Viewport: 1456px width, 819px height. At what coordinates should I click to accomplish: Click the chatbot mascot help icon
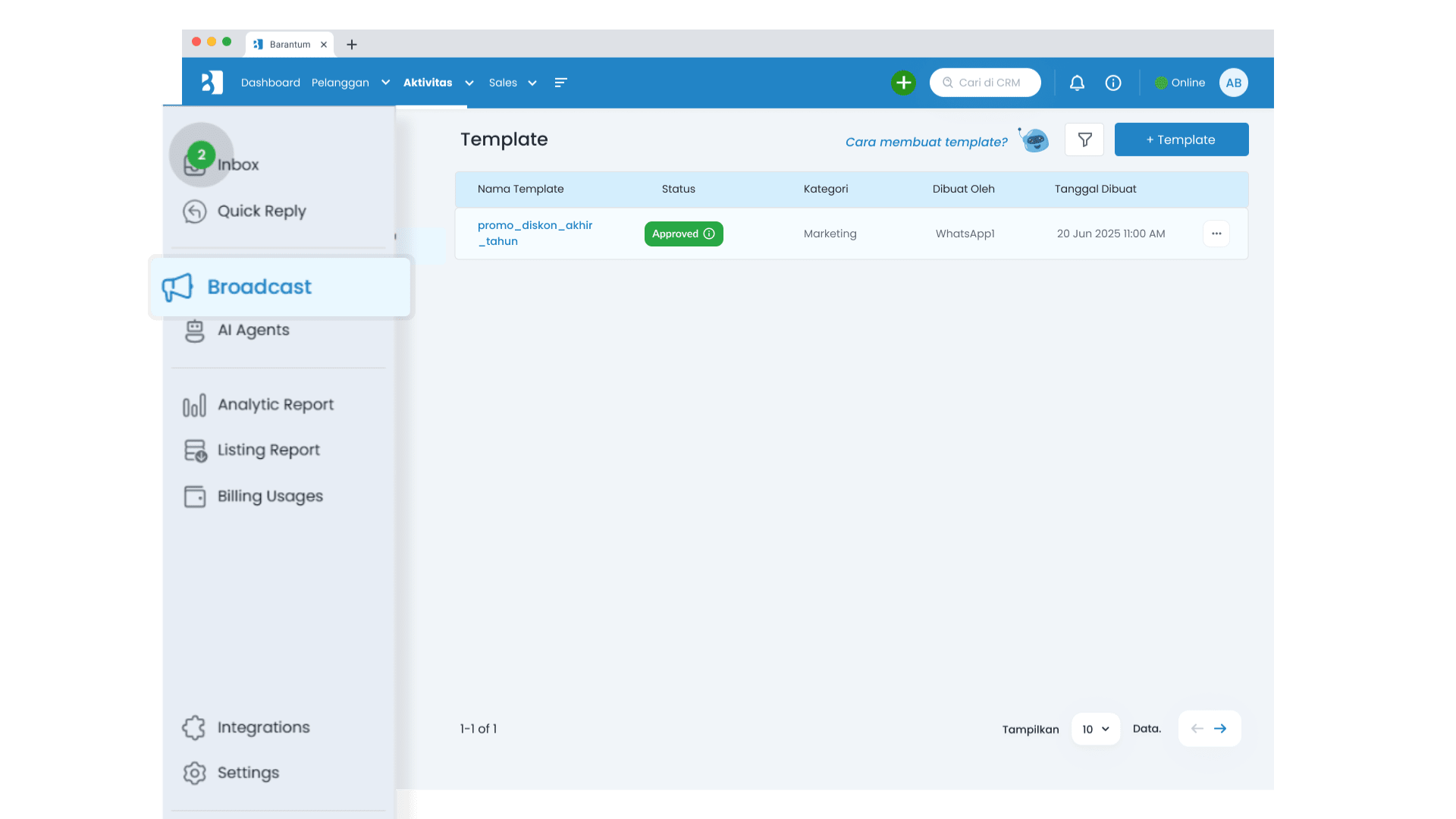pos(1034,140)
